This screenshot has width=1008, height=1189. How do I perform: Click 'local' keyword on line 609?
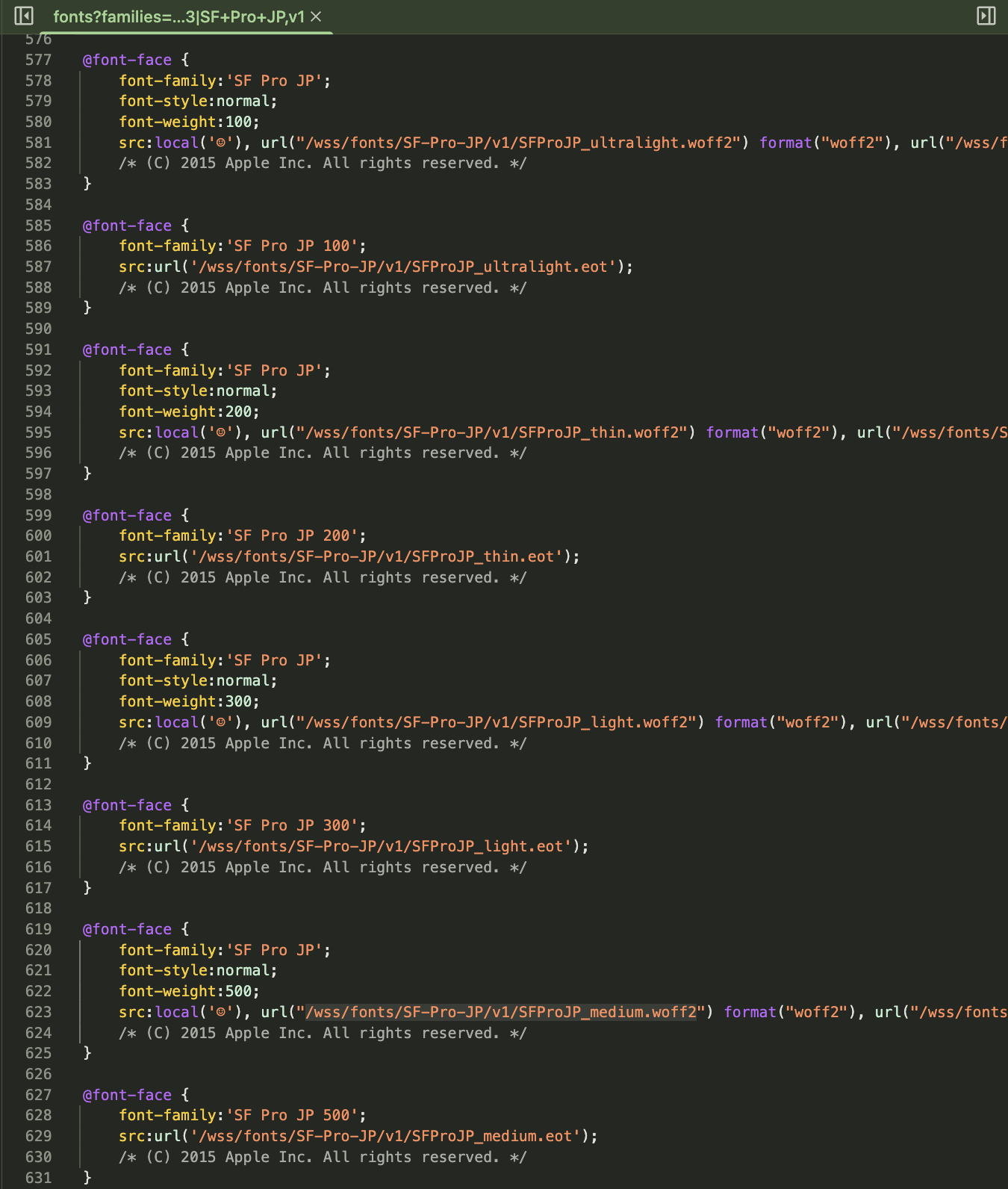[x=177, y=722]
